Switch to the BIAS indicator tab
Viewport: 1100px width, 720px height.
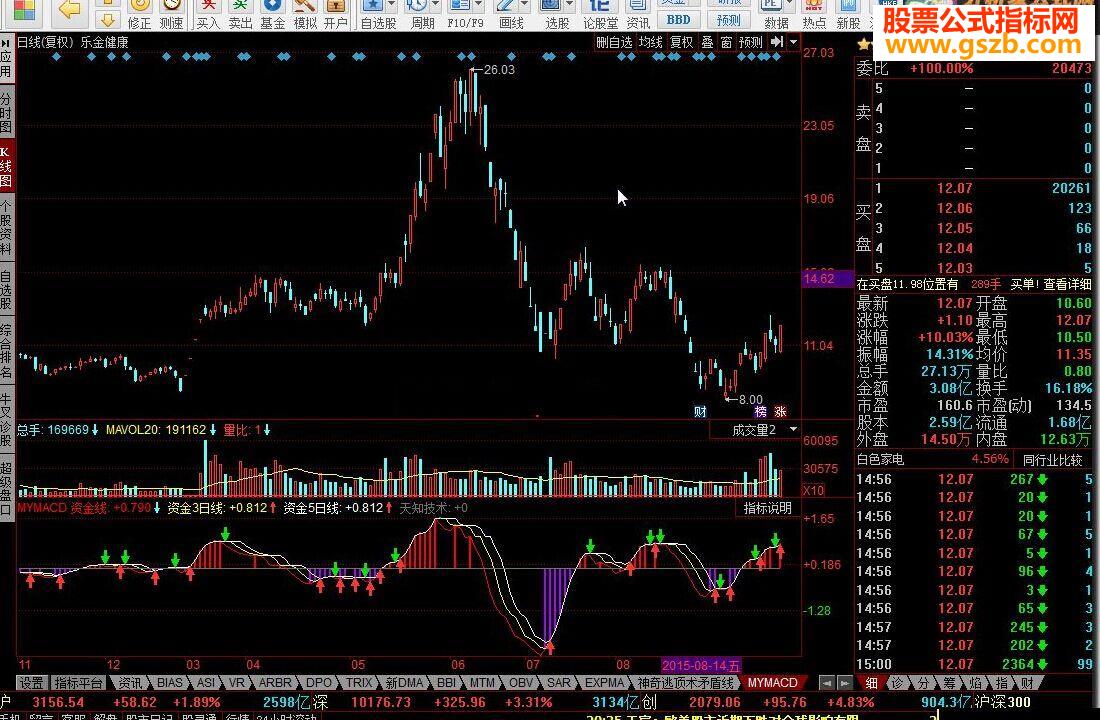click(169, 683)
